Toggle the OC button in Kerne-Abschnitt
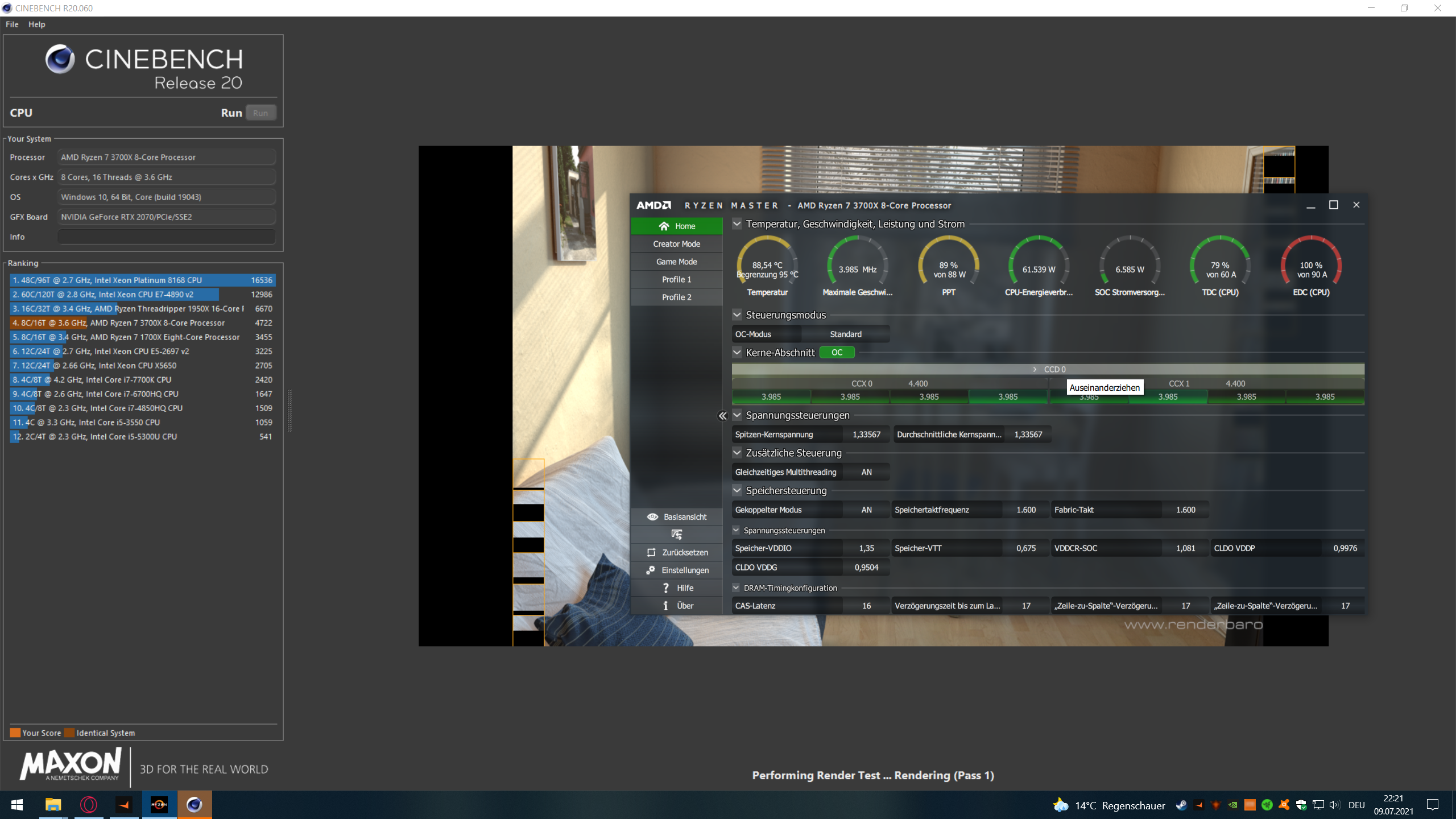1456x819 pixels. pyautogui.click(x=837, y=353)
